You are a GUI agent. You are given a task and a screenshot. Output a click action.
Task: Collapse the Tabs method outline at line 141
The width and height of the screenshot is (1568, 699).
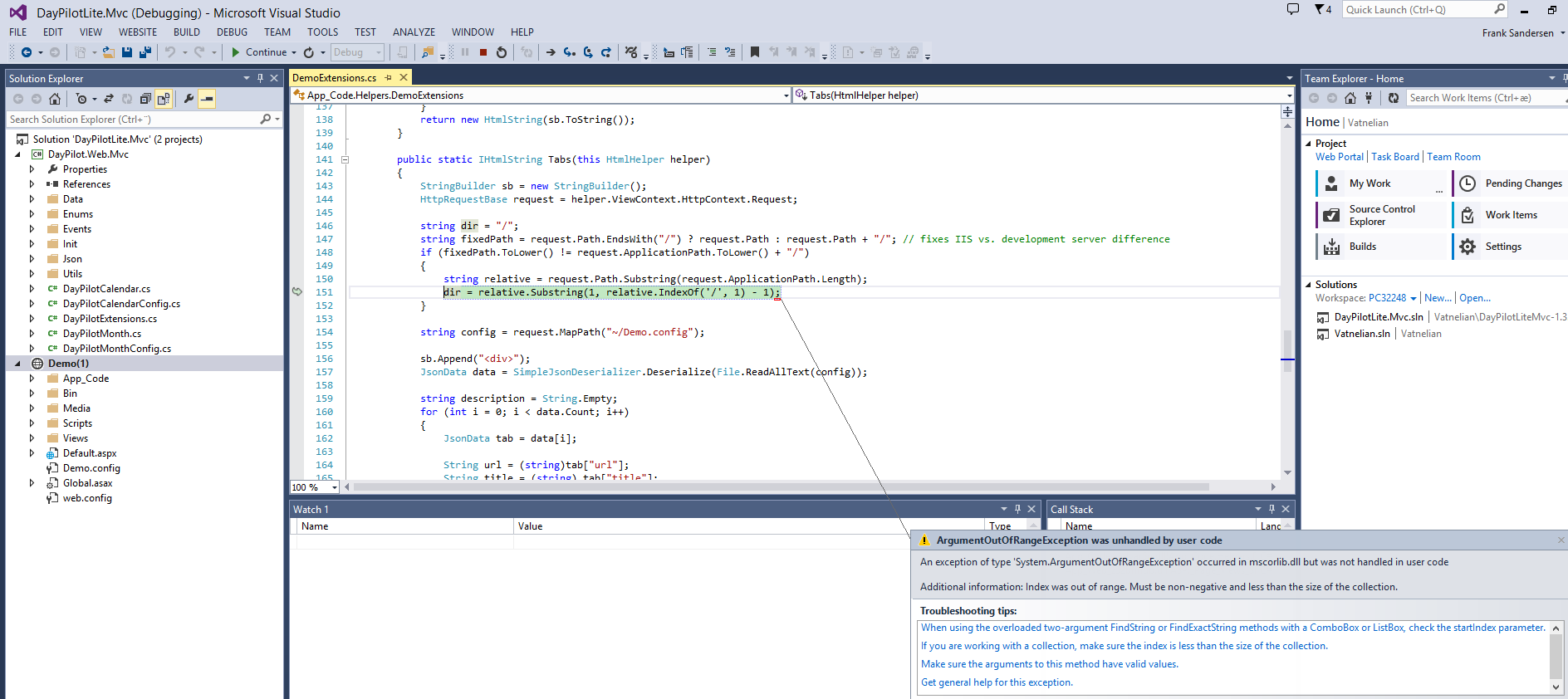pos(345,159)
